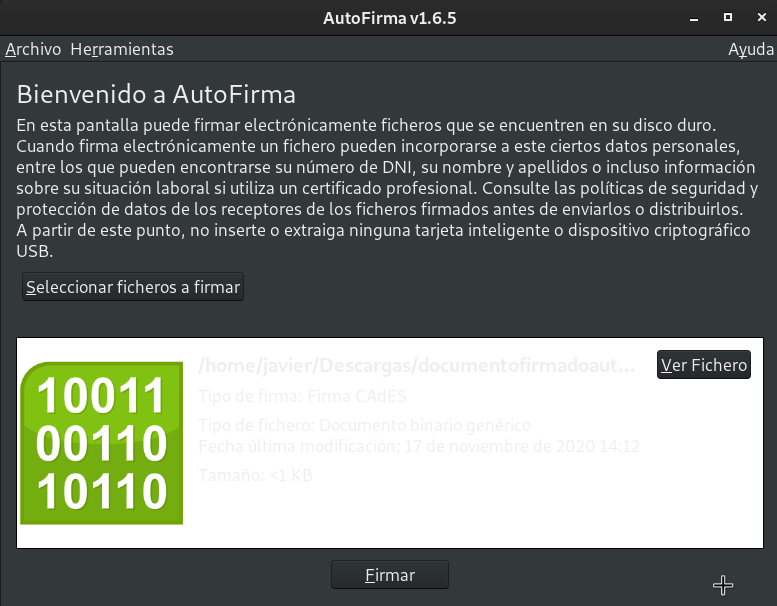Click Tipo de fichero: Documento binario genérico
Image resolution: width=777 pixels, height=606 pixels.
coord(365,425)
